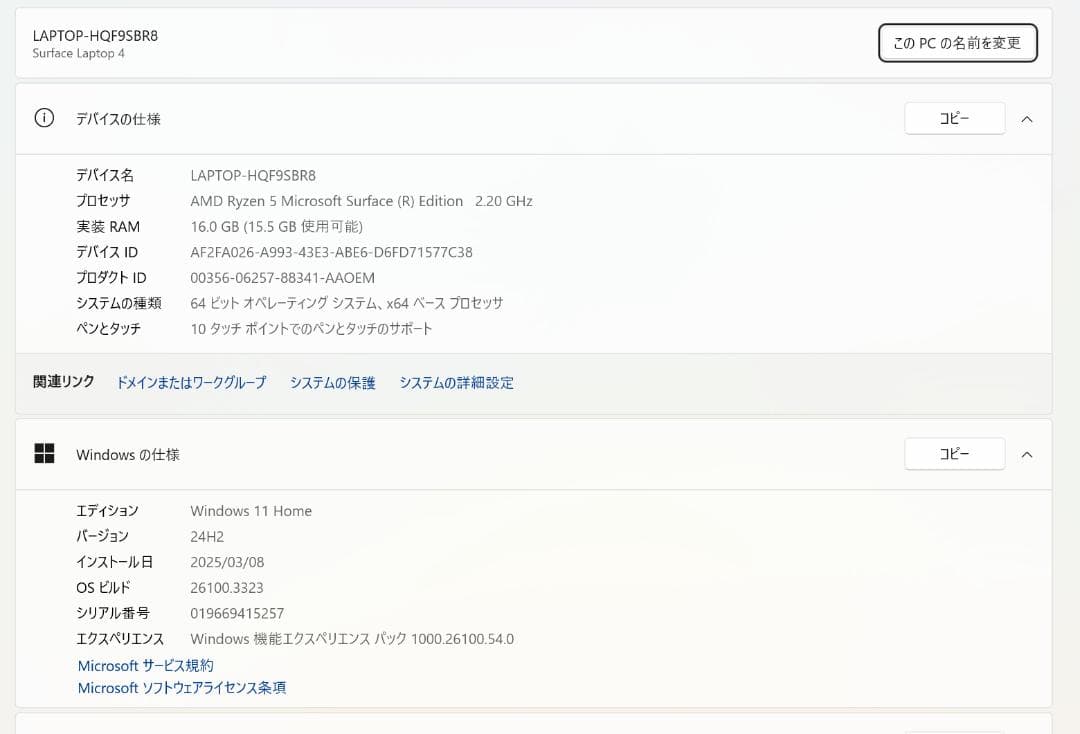Screen dimensions: 1080x734
Task: Click the 実装 RAM label
Action: 107,227
